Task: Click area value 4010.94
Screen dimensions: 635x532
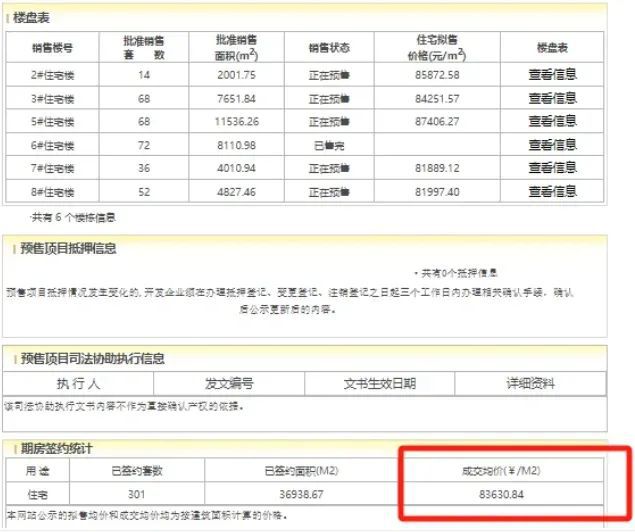Action: [x=237, y=168]
